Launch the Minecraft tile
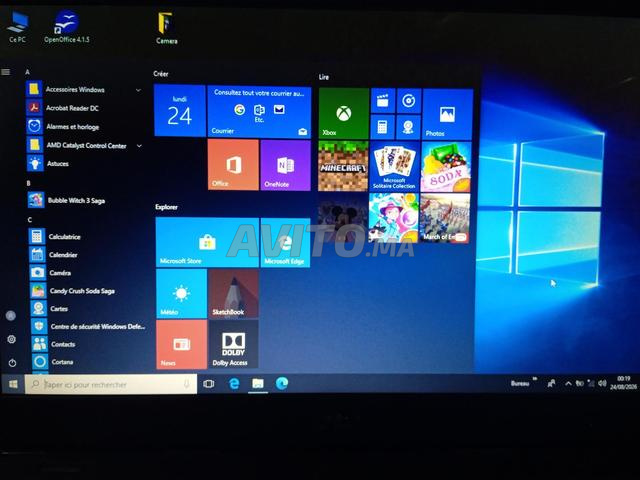This screenshot has width=640, height=480. click(x=343, y=166)
